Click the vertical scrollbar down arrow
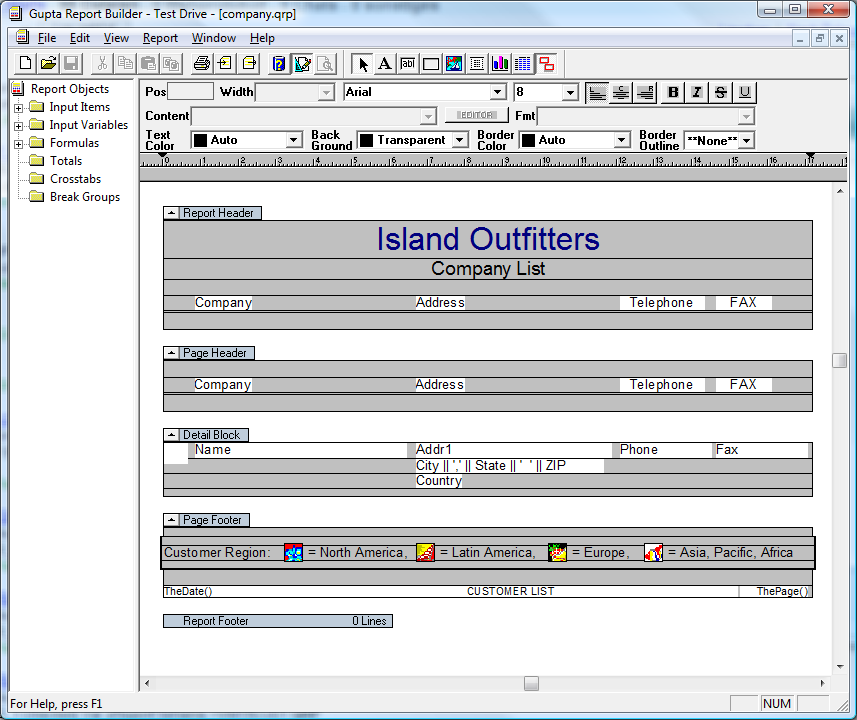The height and width of the screenshot is (720, 857). point(840,667)
